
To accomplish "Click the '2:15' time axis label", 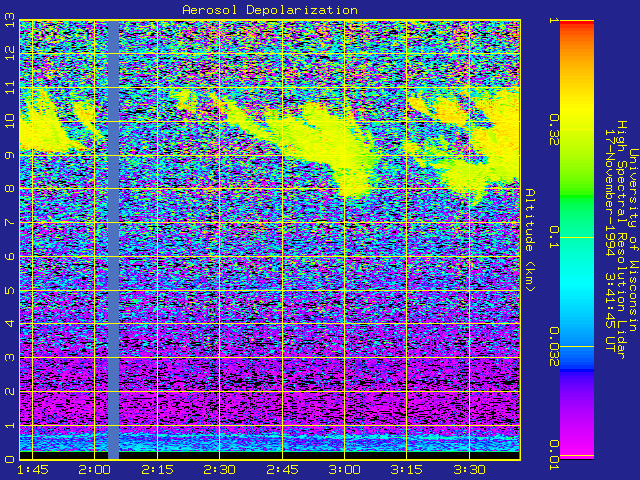I will point(157,469).
